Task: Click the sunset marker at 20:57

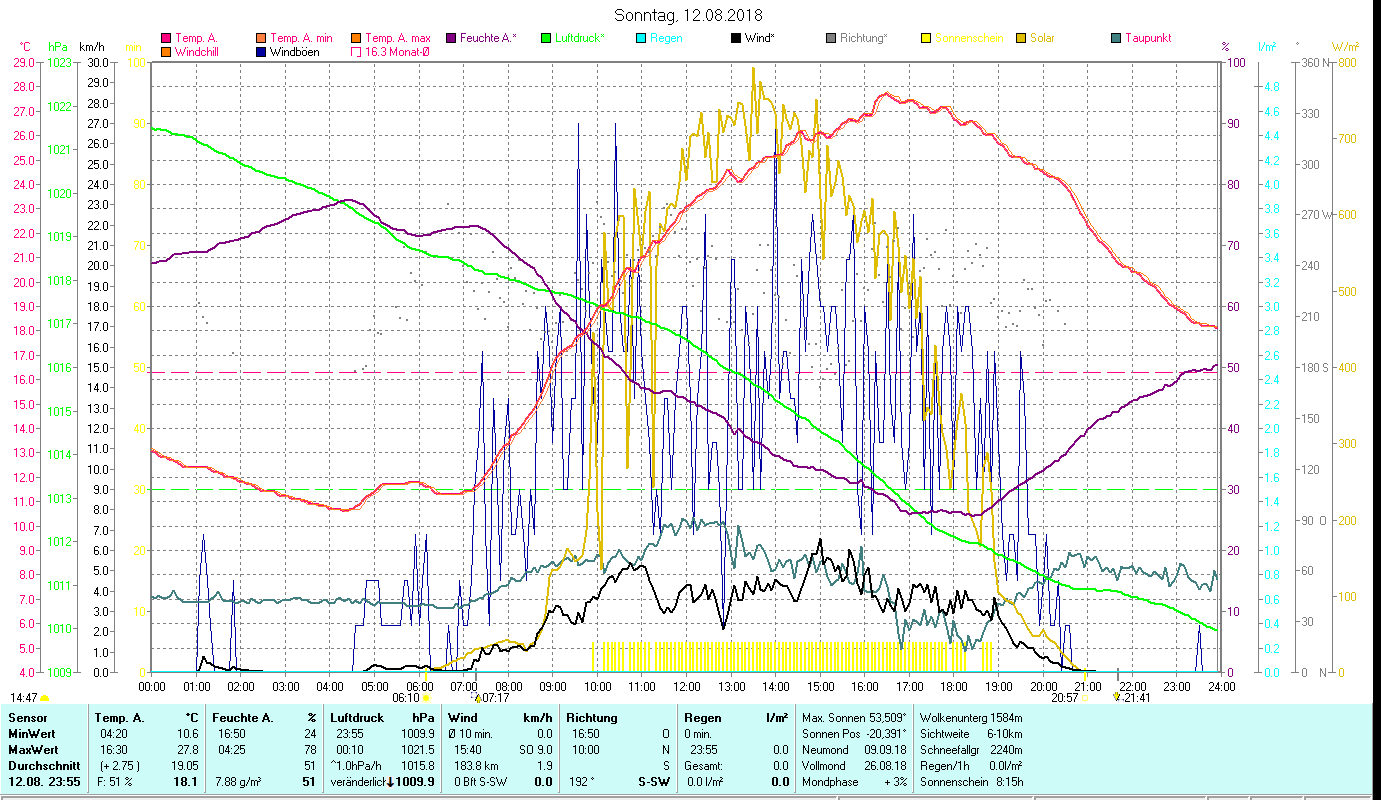Action: [x=1084, y=698]
